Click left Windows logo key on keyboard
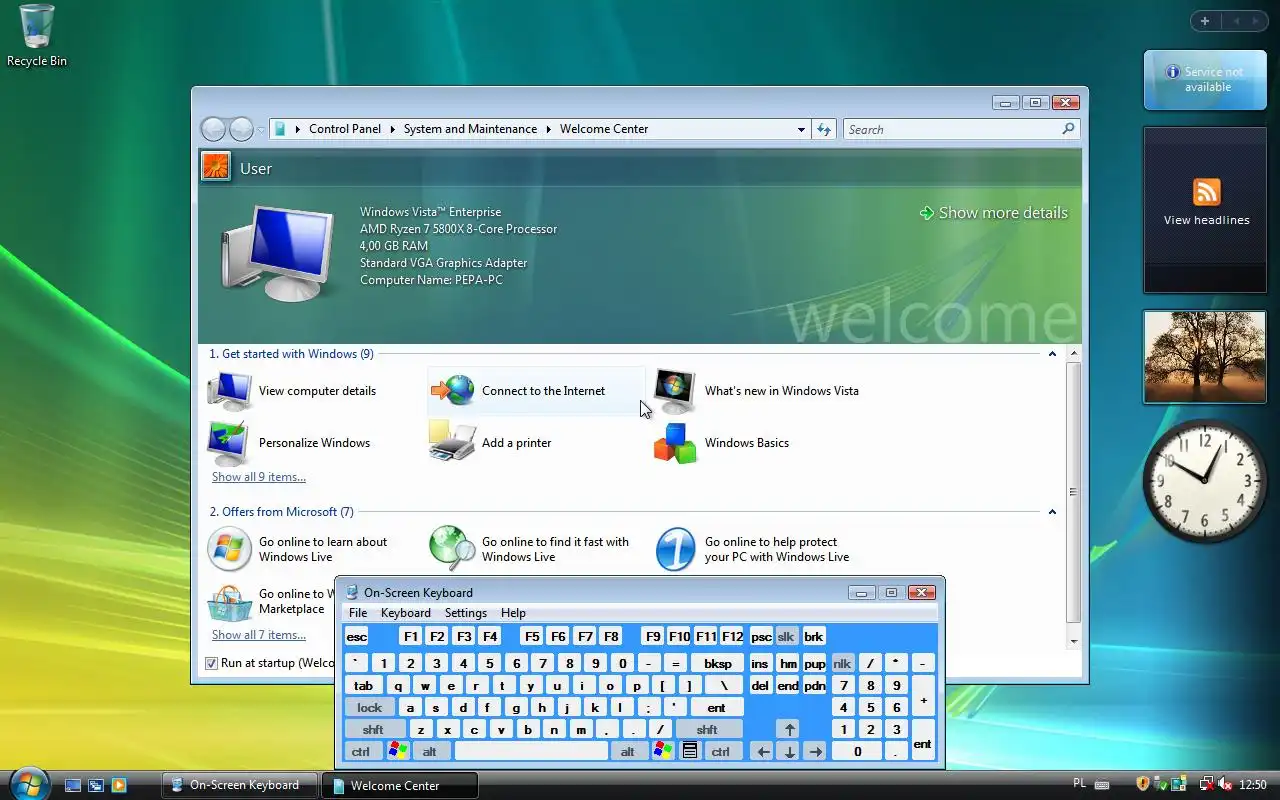 point(397,751)
